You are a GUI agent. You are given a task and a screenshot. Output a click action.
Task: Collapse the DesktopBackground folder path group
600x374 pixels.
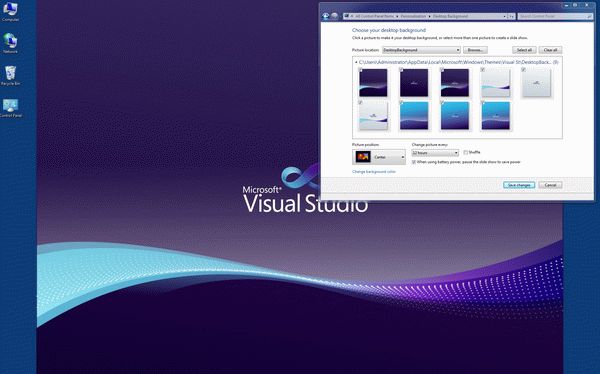[356, 62]
